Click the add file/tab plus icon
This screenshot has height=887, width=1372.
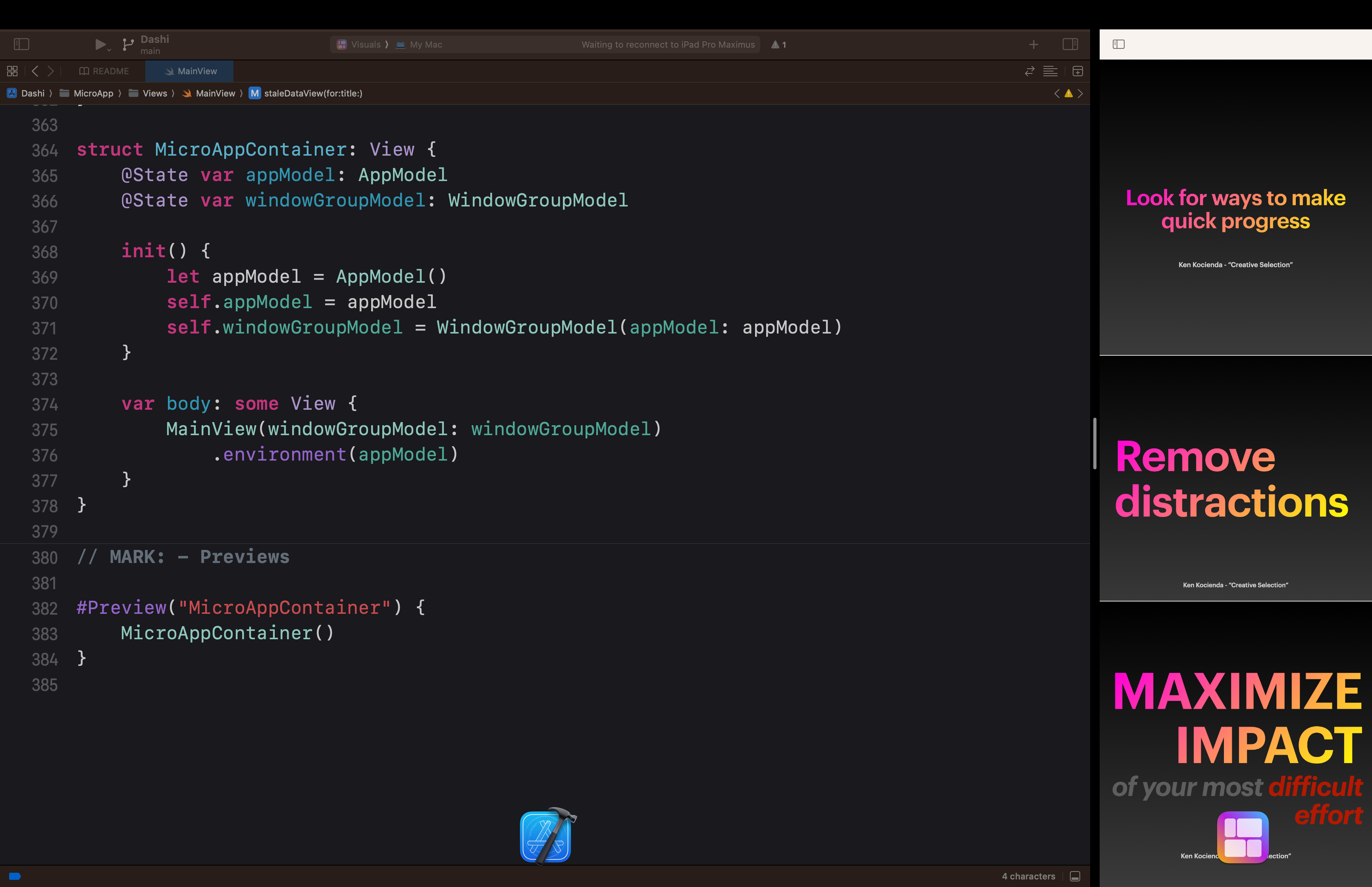pos(1034,44)
